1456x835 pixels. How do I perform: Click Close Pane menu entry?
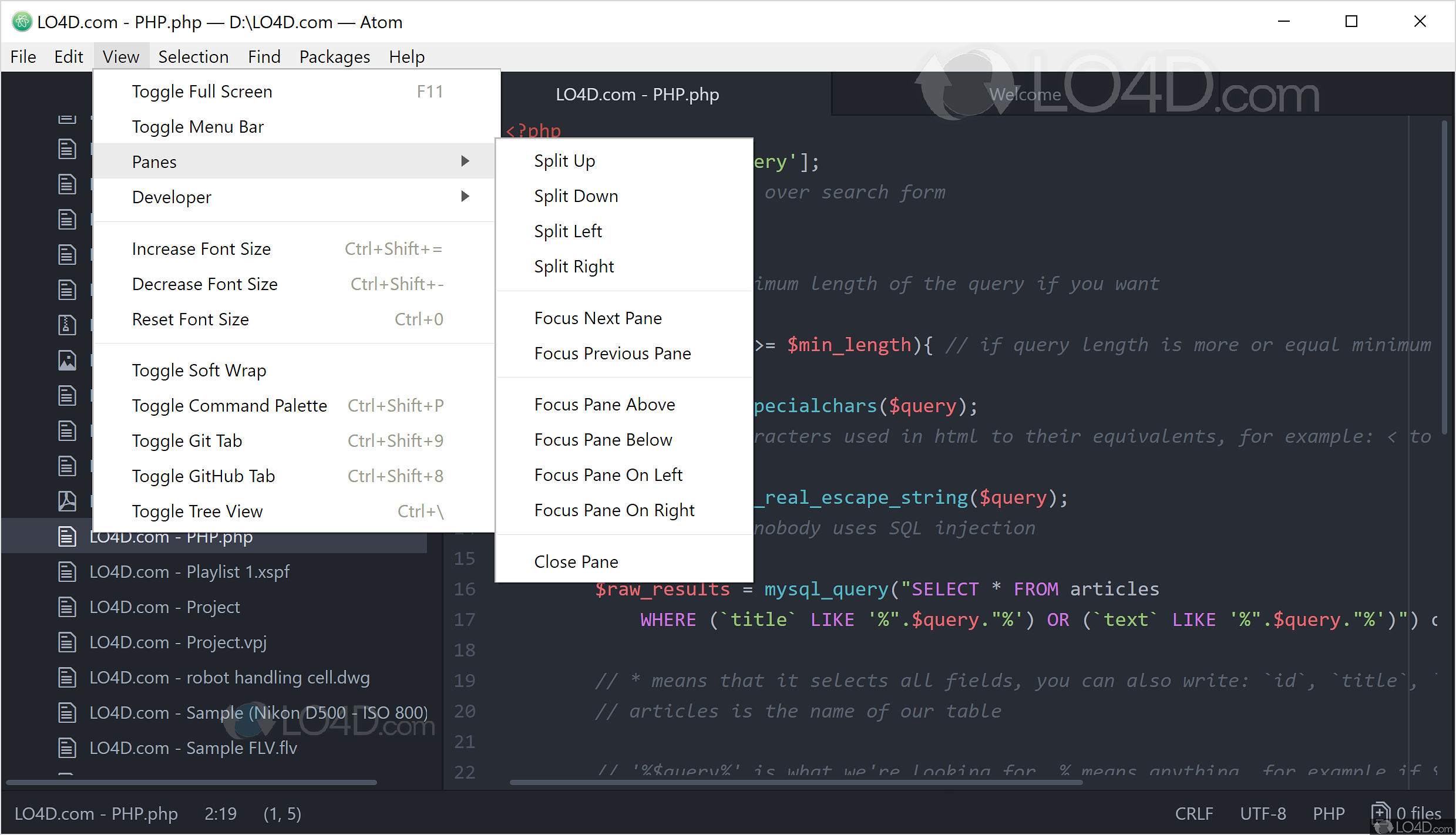pos(576,562)
